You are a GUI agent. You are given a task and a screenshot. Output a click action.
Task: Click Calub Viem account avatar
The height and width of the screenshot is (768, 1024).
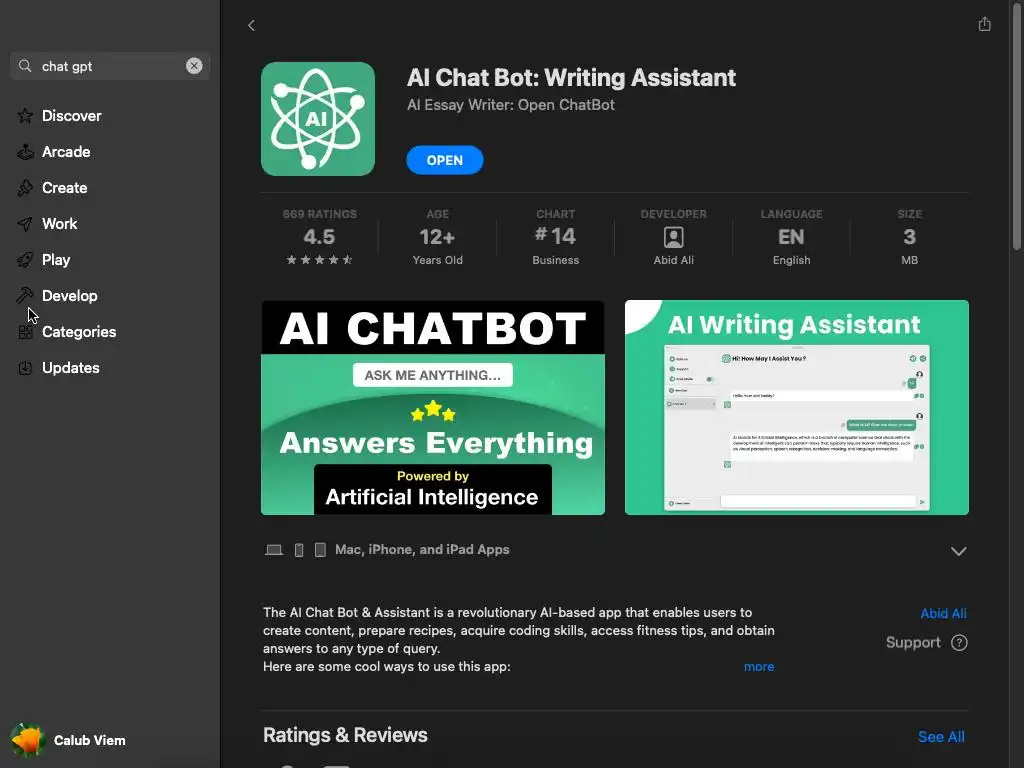[x=27, y=741]
